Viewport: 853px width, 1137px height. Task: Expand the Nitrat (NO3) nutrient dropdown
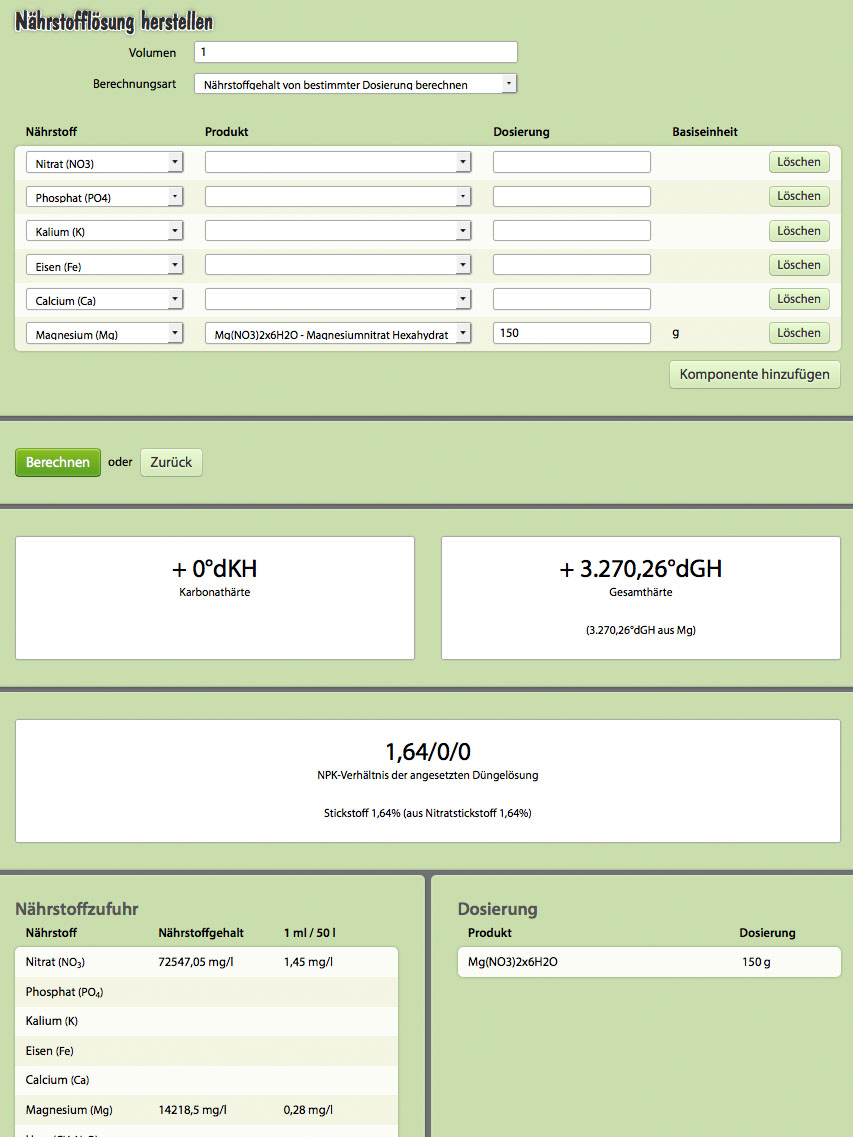click(104, 162)
